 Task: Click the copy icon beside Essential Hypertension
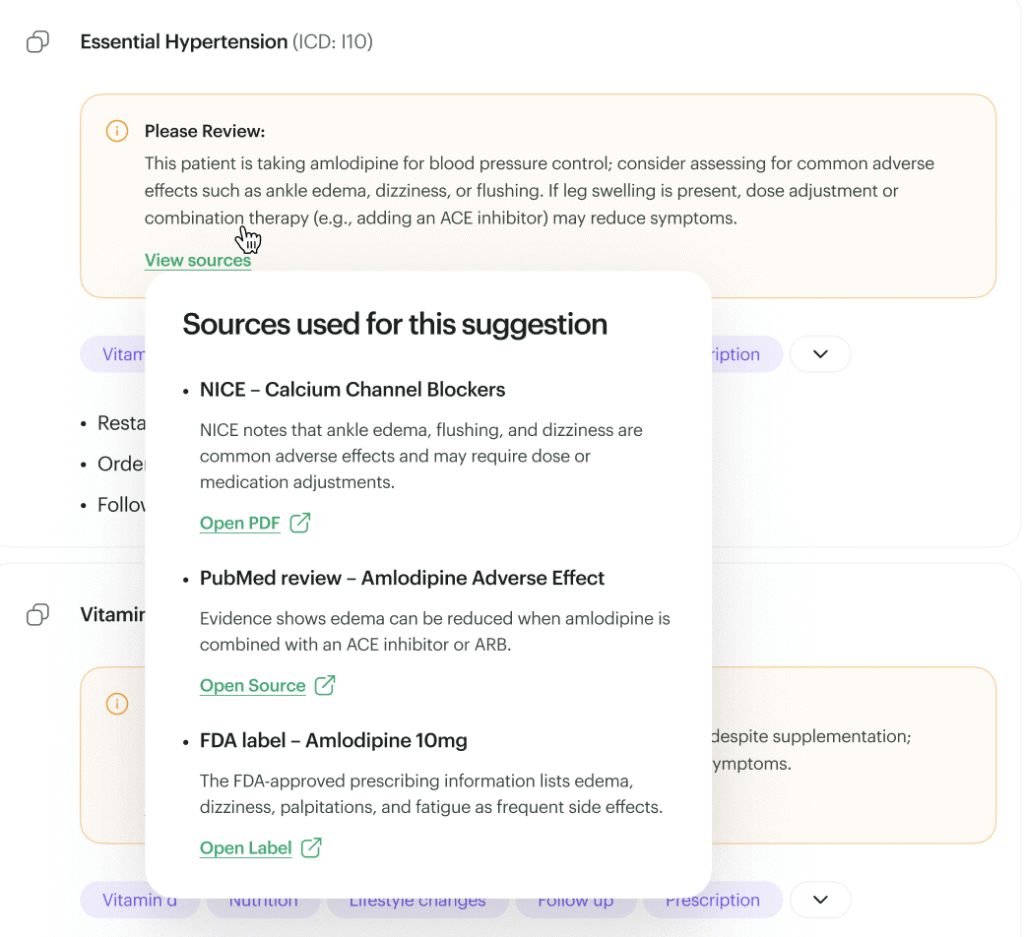pos(38,42)
